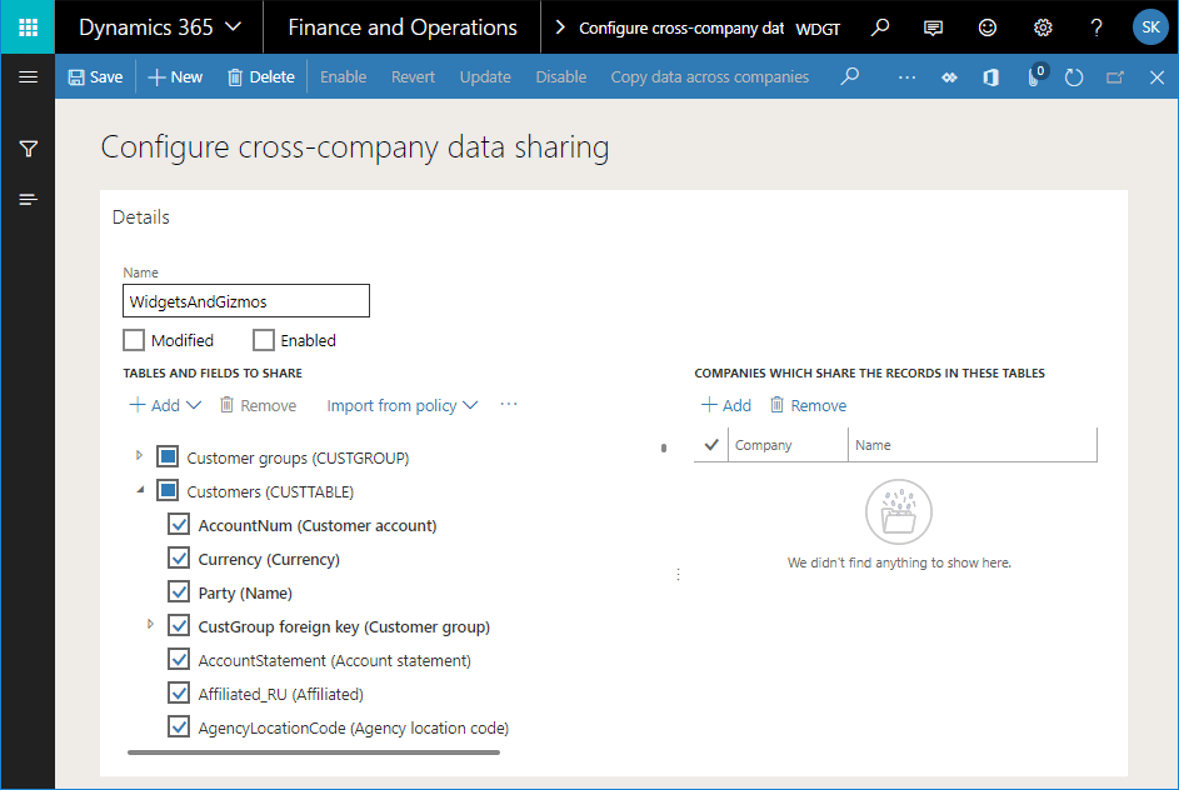1180x791 pixels.
Task: Uncheck Affiliated_RU (Affiliated) field
Action: coord(178,693)
